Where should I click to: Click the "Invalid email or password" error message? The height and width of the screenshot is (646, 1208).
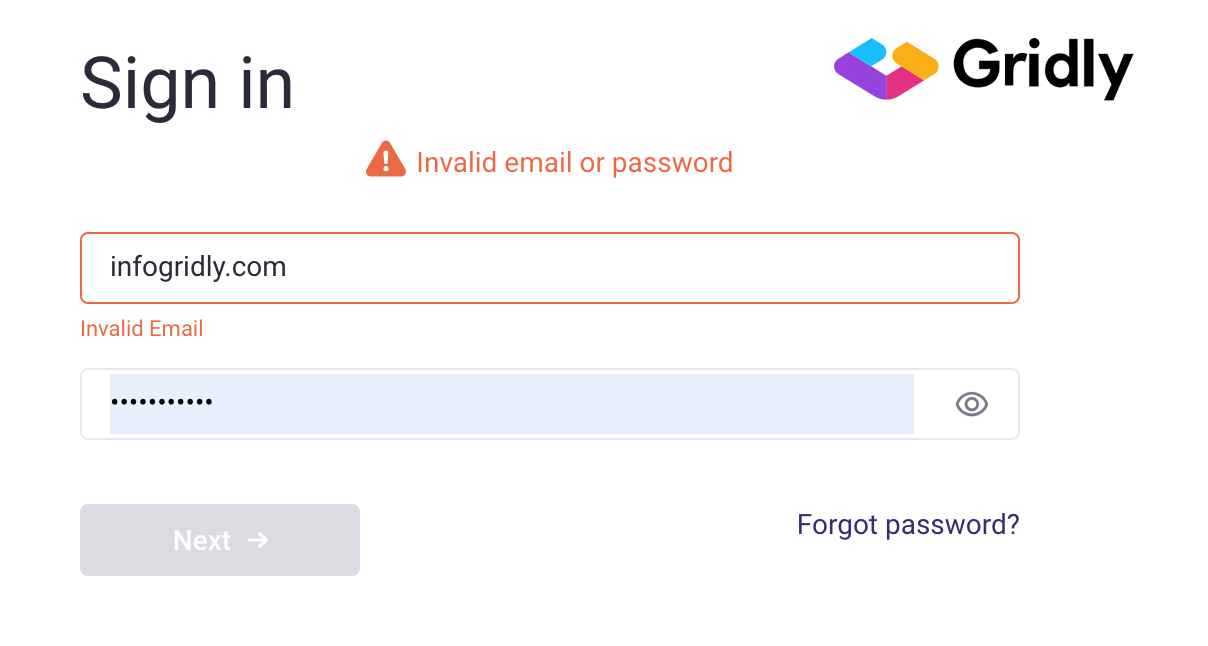(x=574, y=162)
